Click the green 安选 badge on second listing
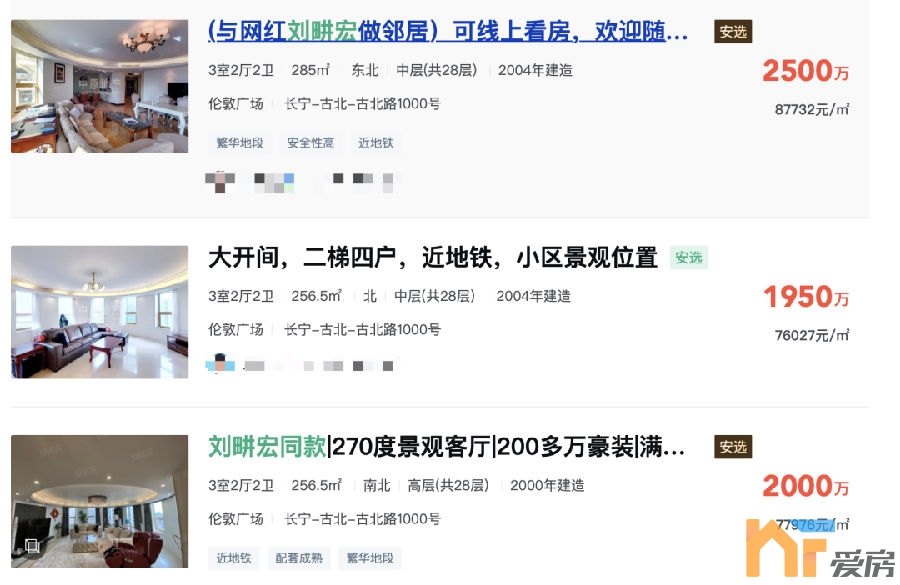 point(689,257)
